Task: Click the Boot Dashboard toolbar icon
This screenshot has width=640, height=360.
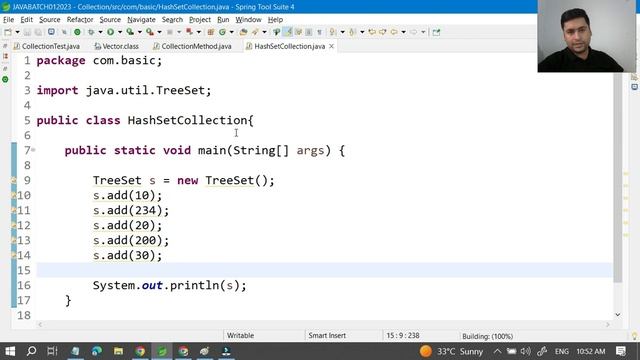Action: coord(51,32)
